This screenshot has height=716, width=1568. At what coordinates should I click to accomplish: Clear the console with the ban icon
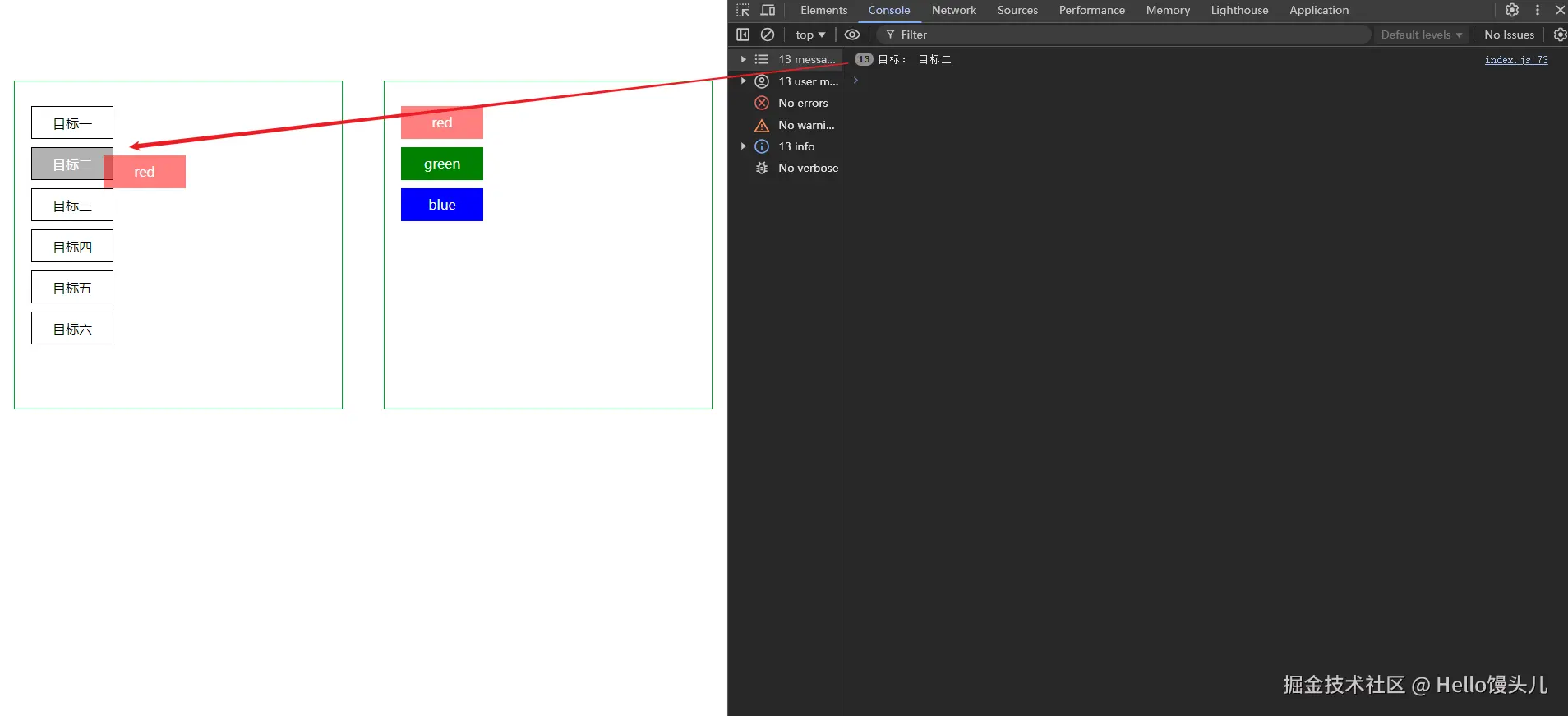tap(768, 35)
